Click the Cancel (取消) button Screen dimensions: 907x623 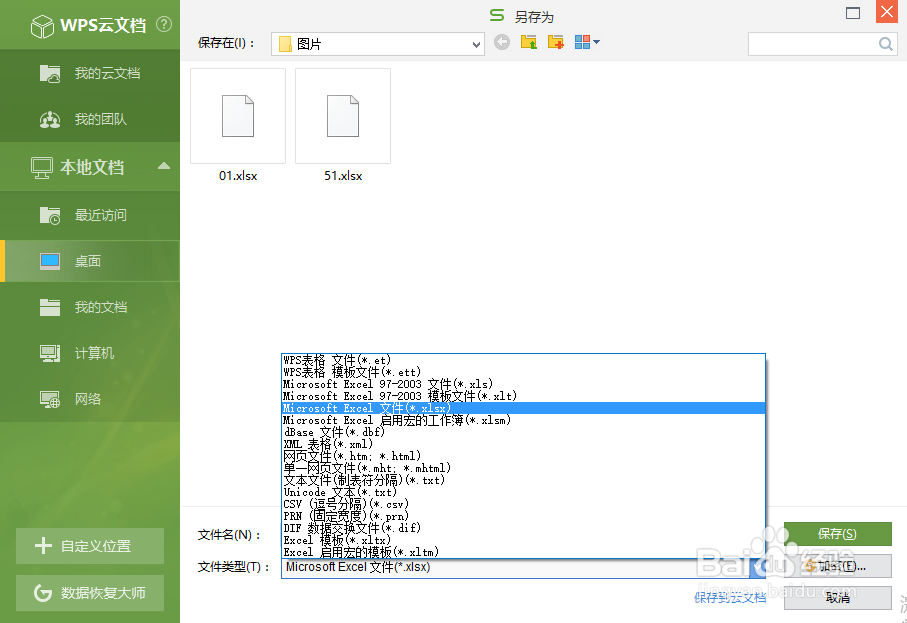(x=838, y=598)
